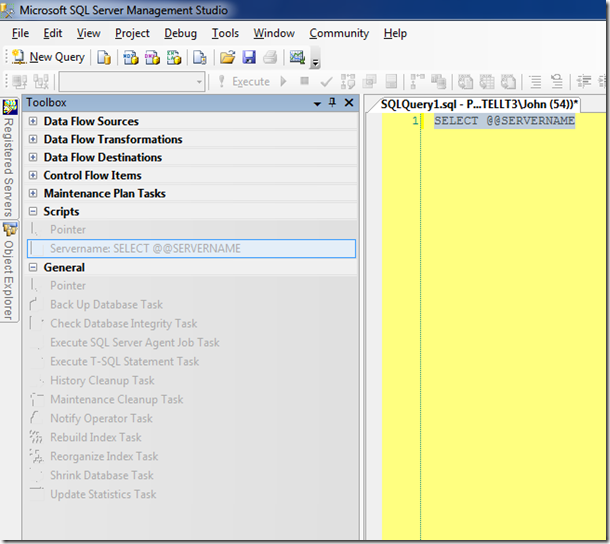
Task: Click the Decrease Indent icon
Action: pyautogui.click(x=584, y=82)
